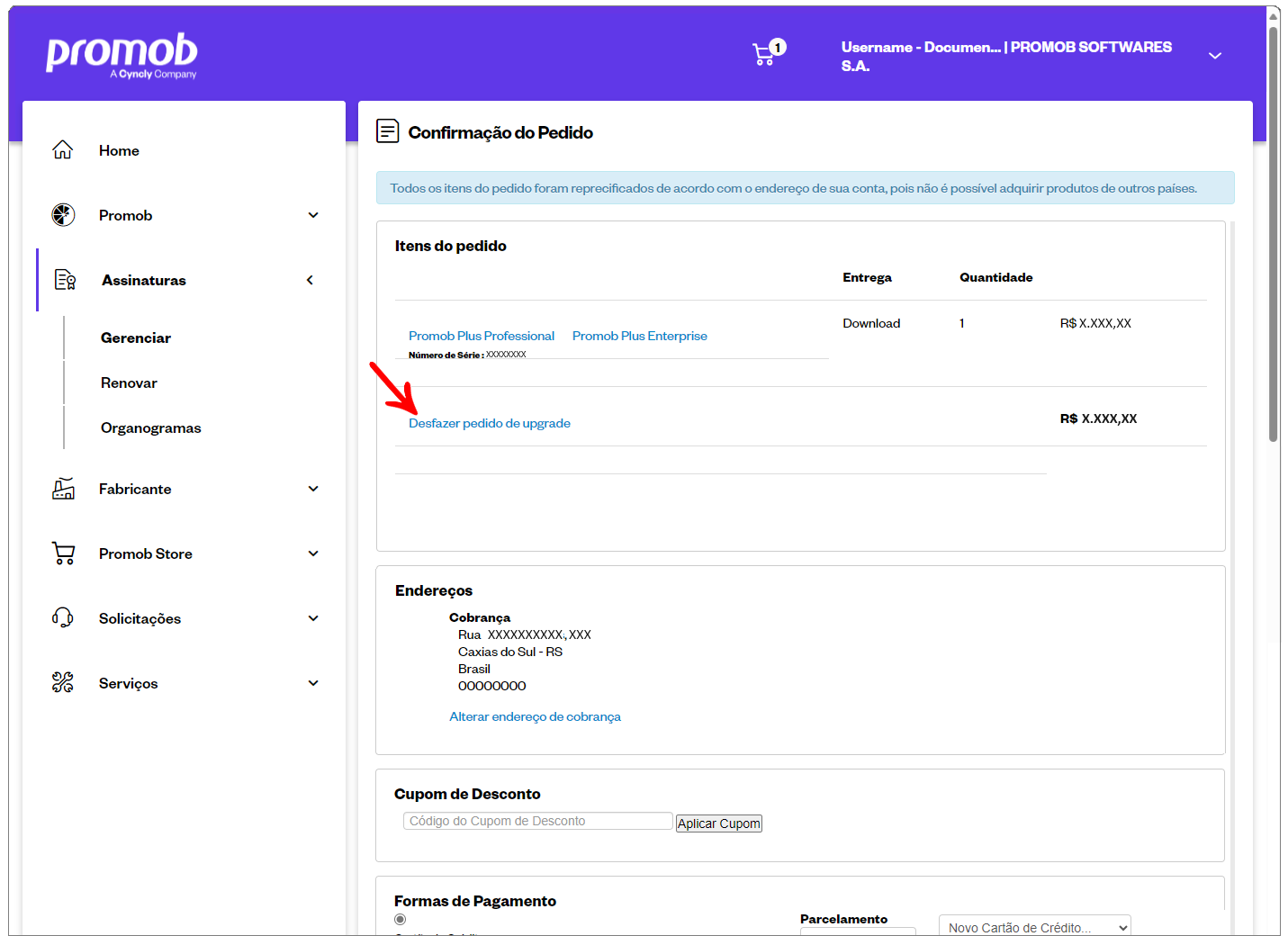The image size is (1288, 936).
Task: Select the first payment method radio button
Action: tap(401, 919)
